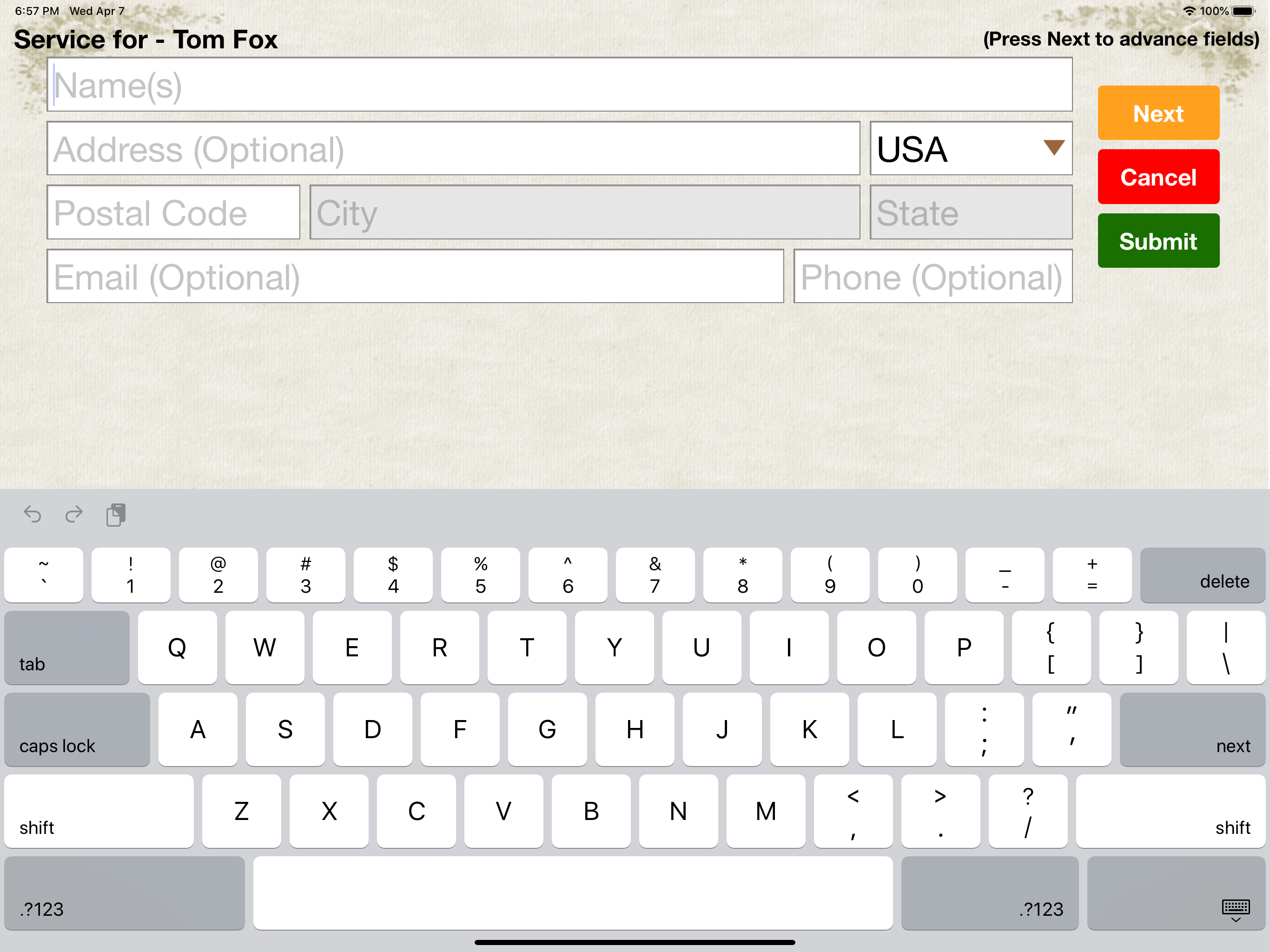1270x952 pixels.
Task: Tap the N key
Action: (679, 811)
